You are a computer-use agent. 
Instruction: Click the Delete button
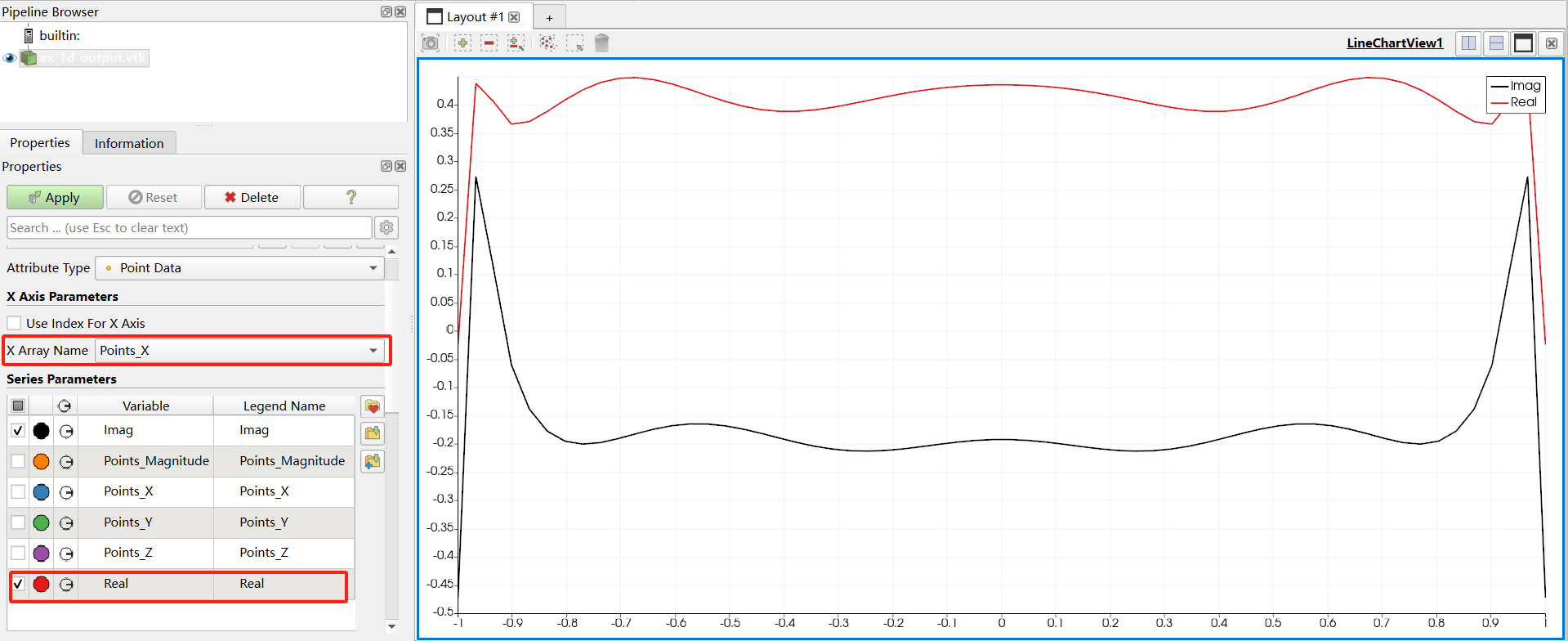(252, 198)
